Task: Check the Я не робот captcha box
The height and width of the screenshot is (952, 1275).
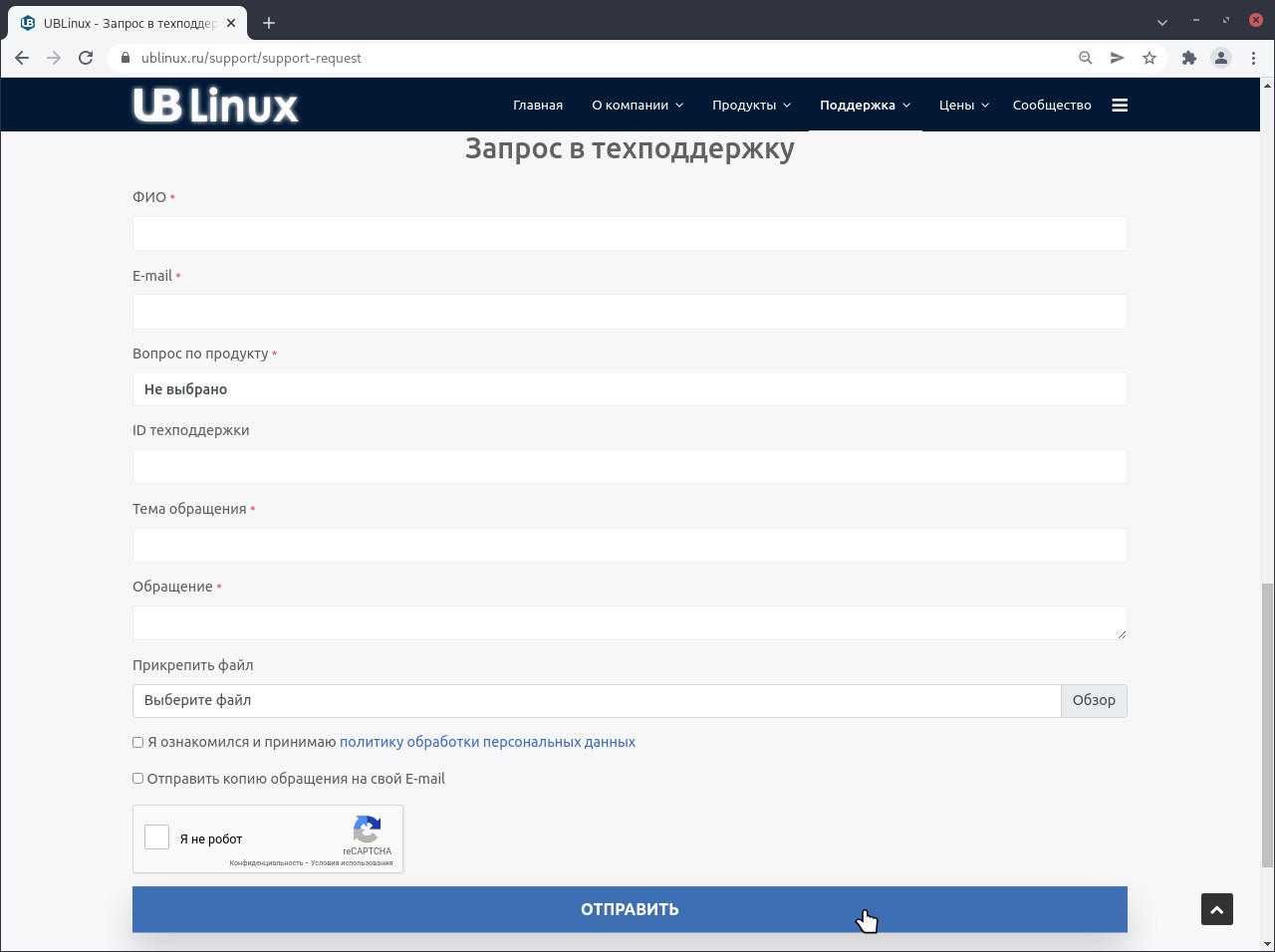Action: coord(157,837)
